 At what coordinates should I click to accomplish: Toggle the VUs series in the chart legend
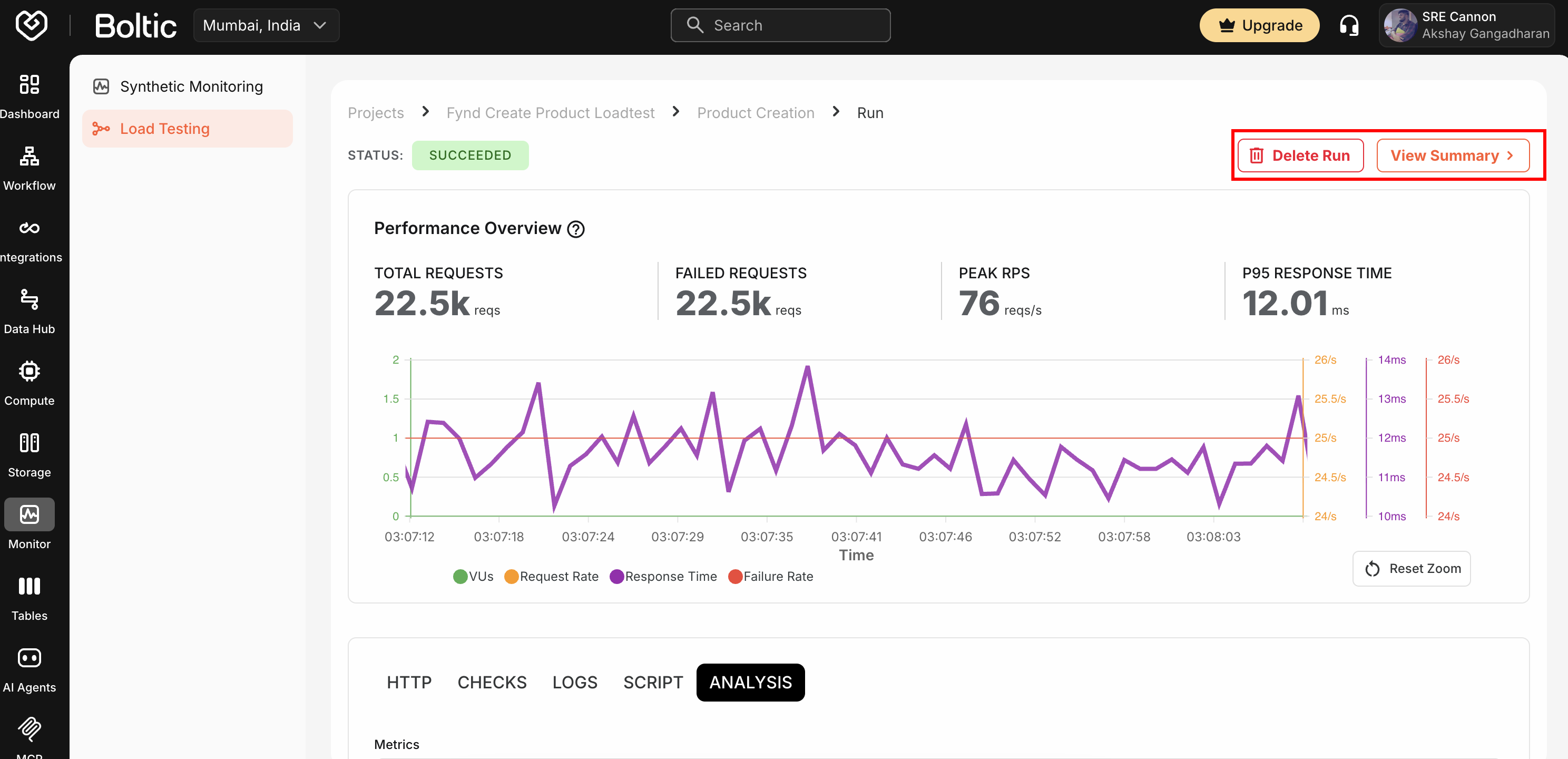click(x=473, y=576)
